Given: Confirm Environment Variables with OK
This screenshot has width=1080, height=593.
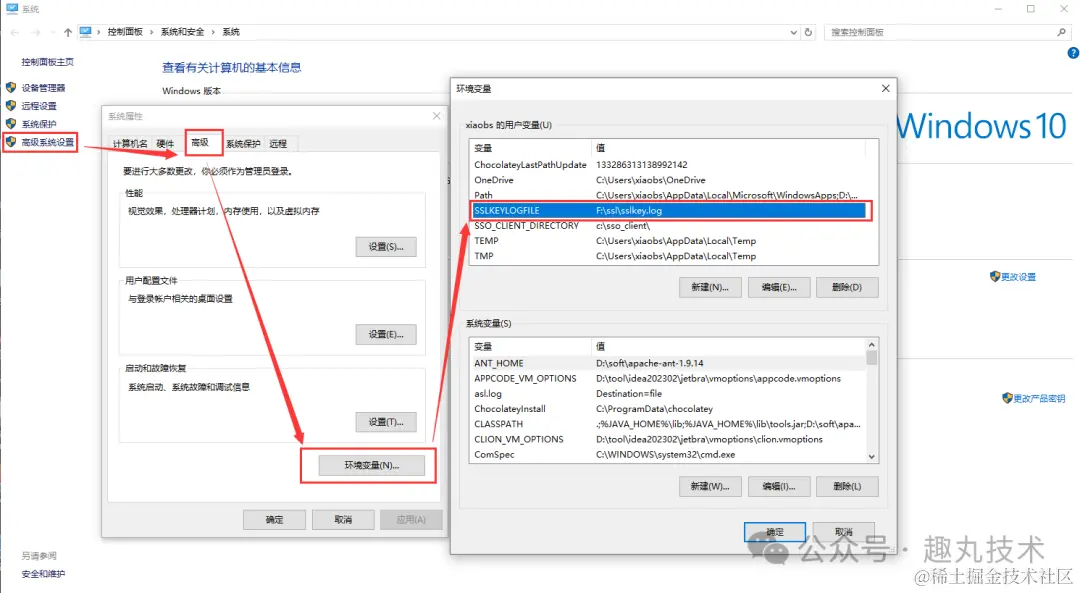Looking at the screenshot, I should click(x=775, y=532).
